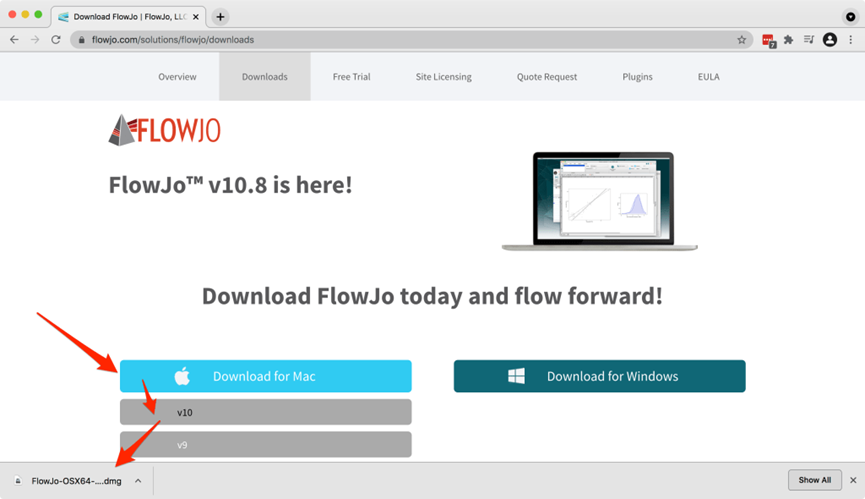The image size is (865, 499).
Task: View site info via the lock icon
Action: (x=82, y=40)
